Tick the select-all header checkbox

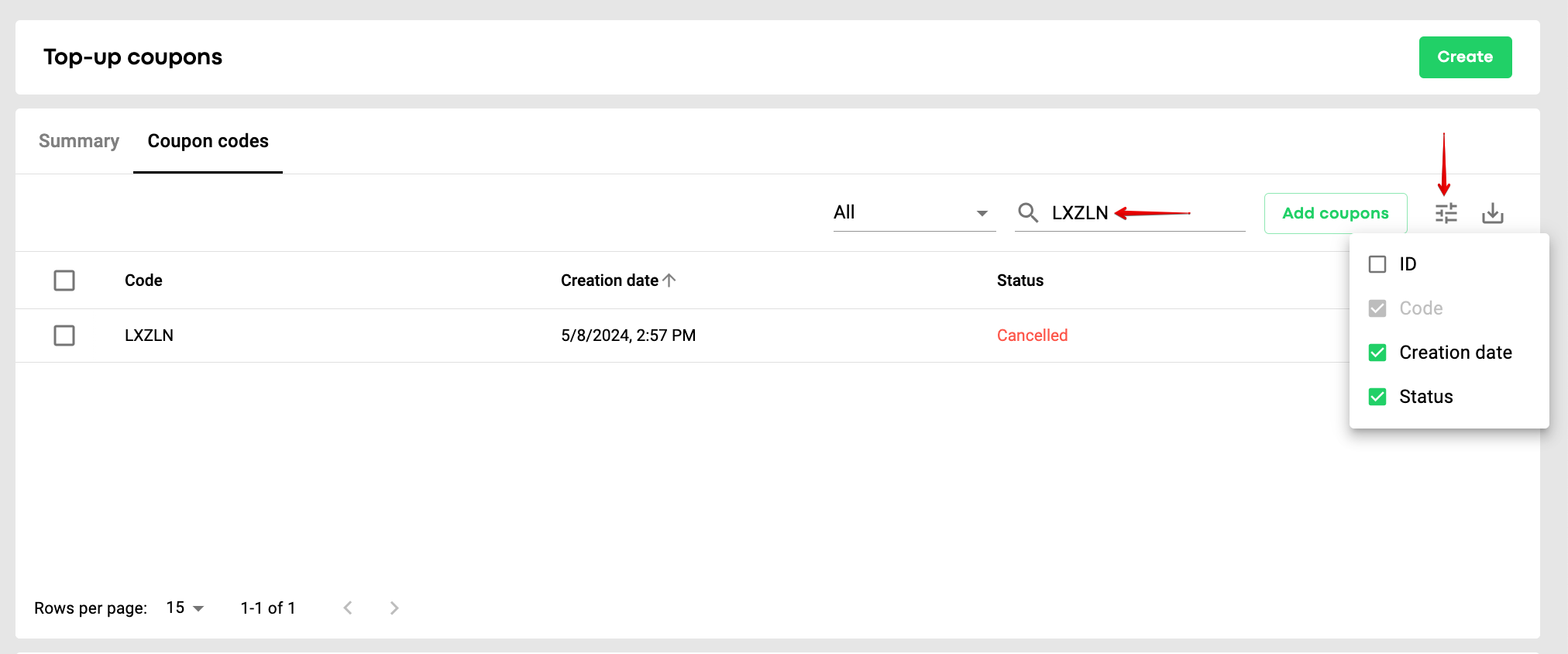coord(64,281)
